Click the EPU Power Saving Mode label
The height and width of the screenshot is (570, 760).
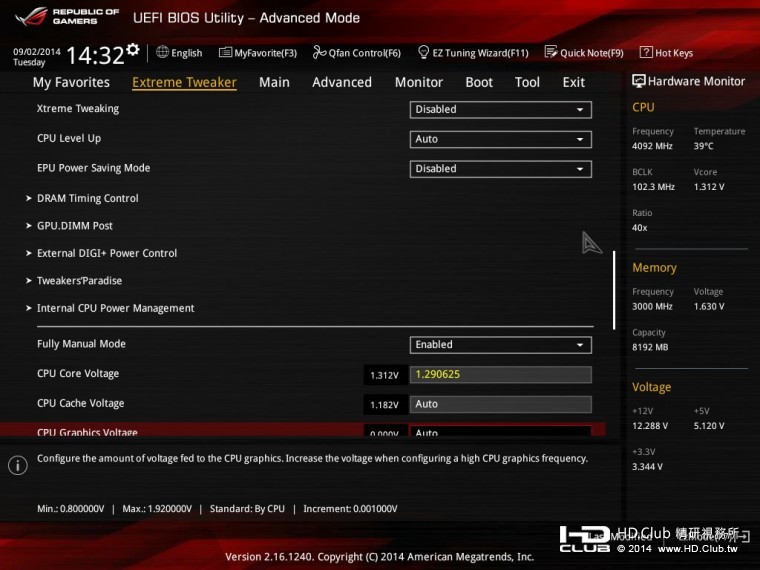(x=94, y=168)
